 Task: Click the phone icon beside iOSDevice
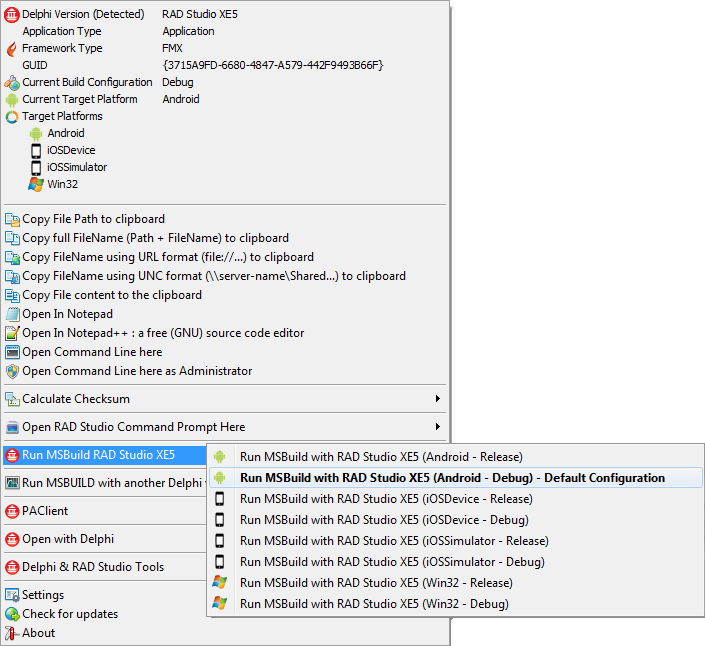point(36,151)
